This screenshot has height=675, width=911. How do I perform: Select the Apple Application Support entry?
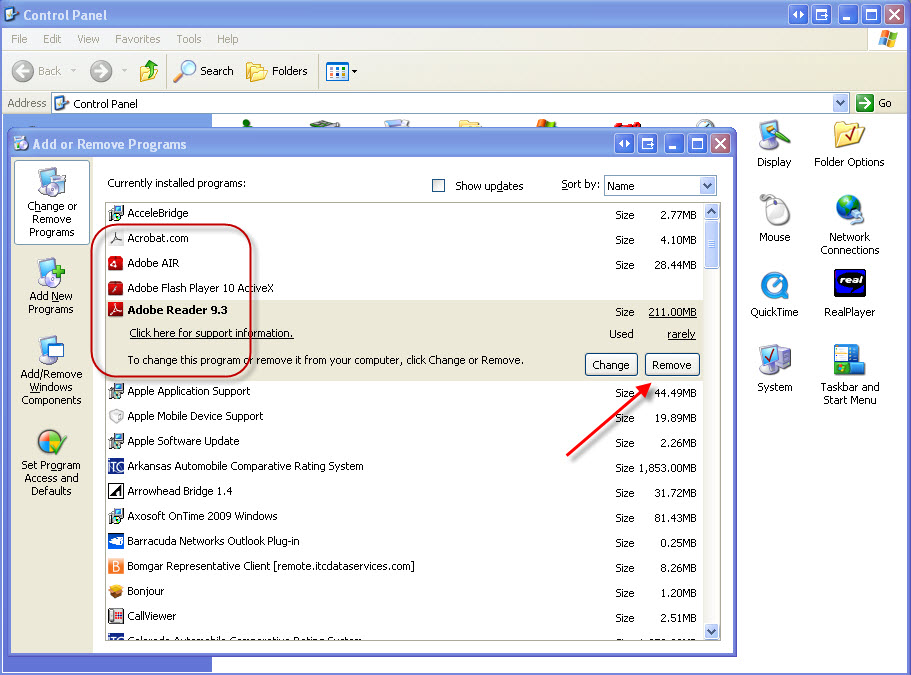404,392
